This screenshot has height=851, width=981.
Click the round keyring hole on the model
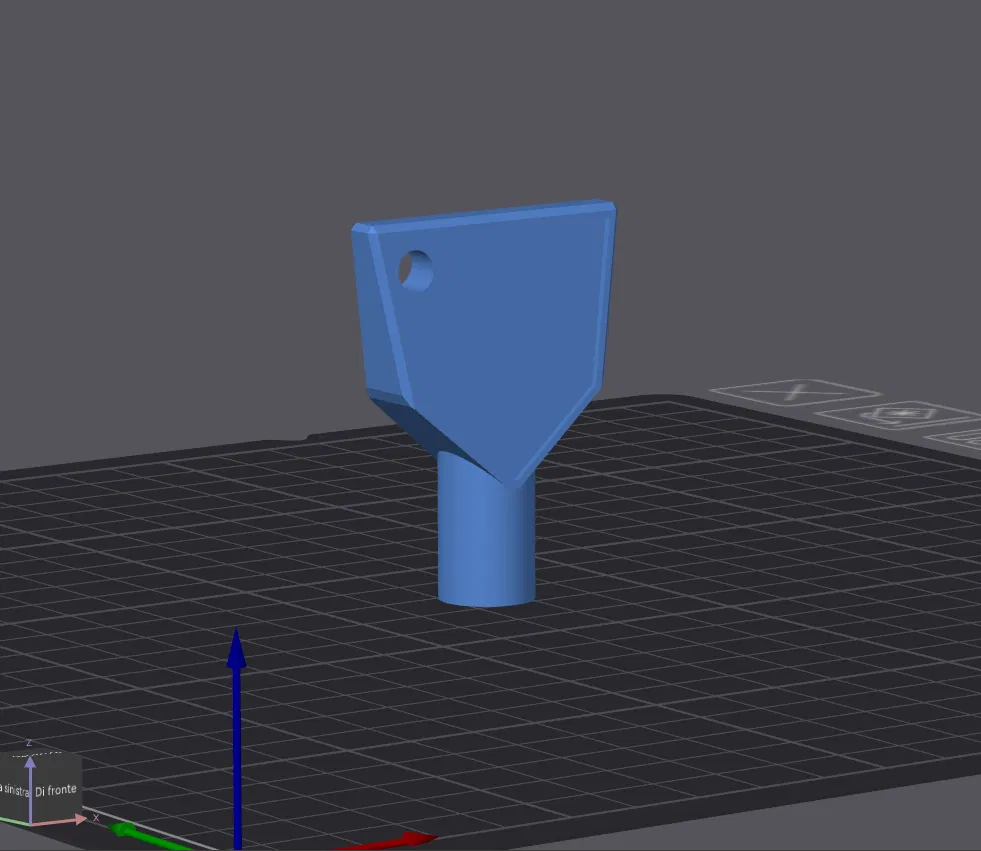pyautogui.click(x=416, y=270)
